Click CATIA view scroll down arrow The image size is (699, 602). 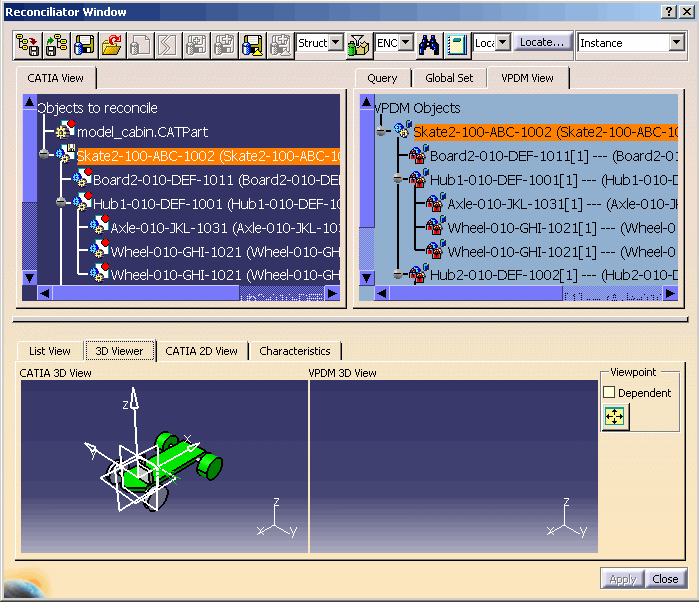pyautogui.click(x=29, y=278)
